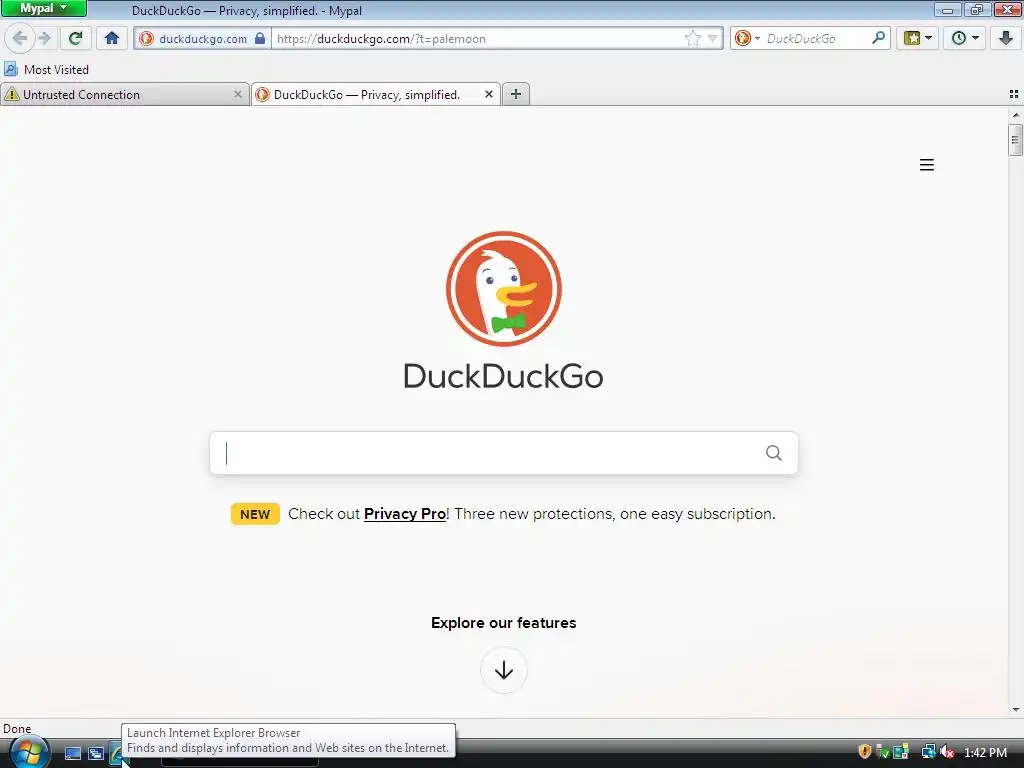
Task: Open a new tab with plus button
Action: click(516, 94)
